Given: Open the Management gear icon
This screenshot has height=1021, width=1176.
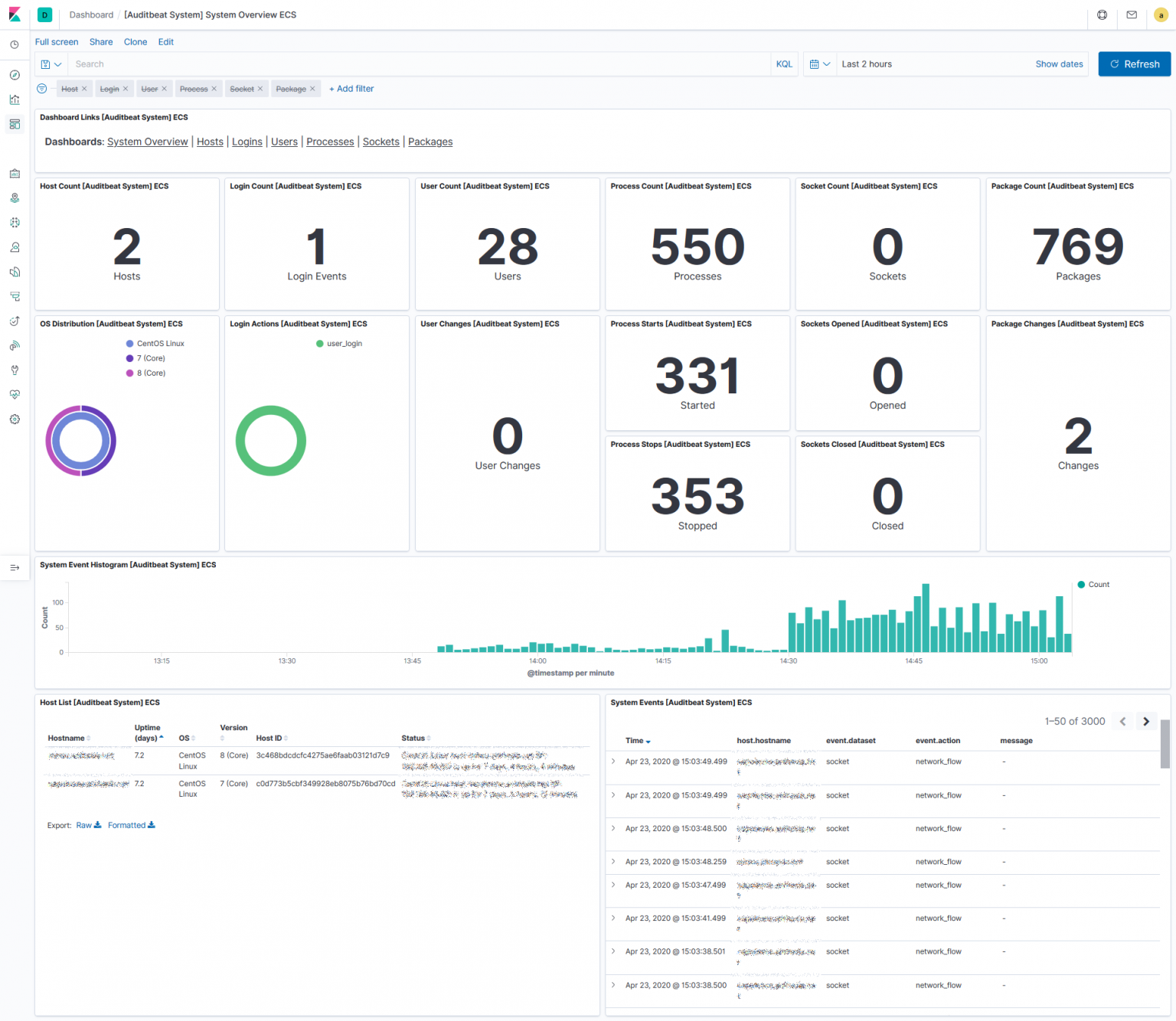Looking at the screenshot, I should 14,419.
